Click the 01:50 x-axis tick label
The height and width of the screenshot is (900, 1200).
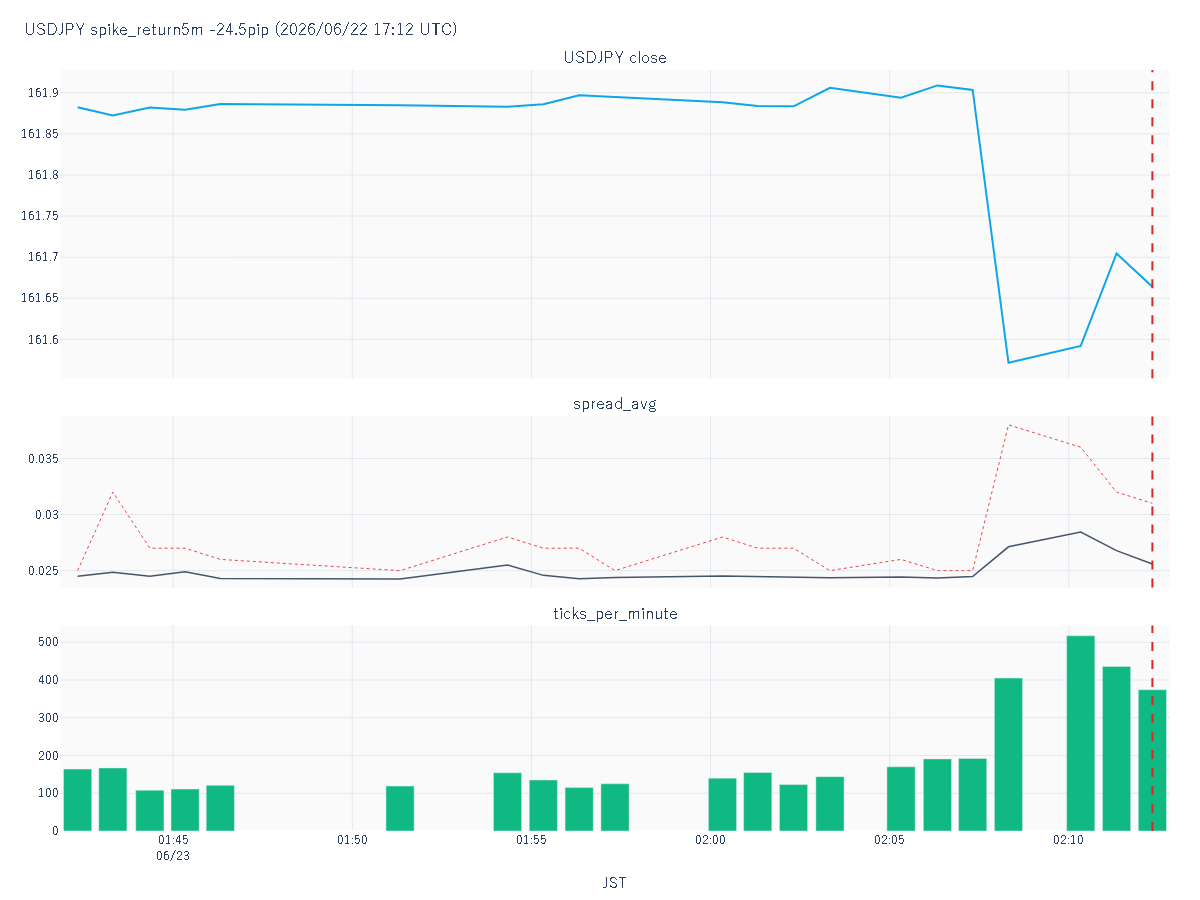pyautogui.click(x=352, y=840)
